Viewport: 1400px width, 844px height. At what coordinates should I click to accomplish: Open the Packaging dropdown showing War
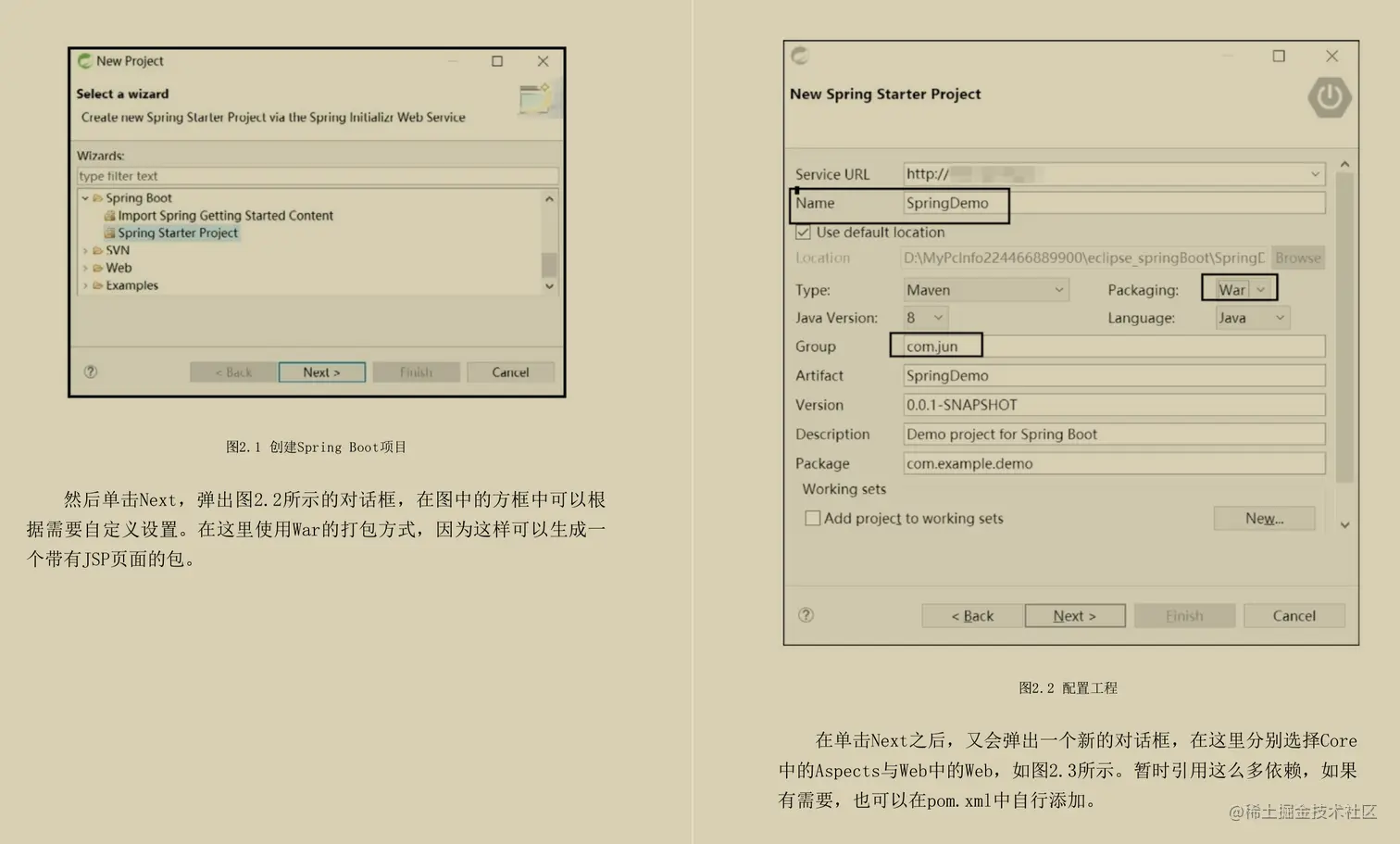tap(1260, 288)
